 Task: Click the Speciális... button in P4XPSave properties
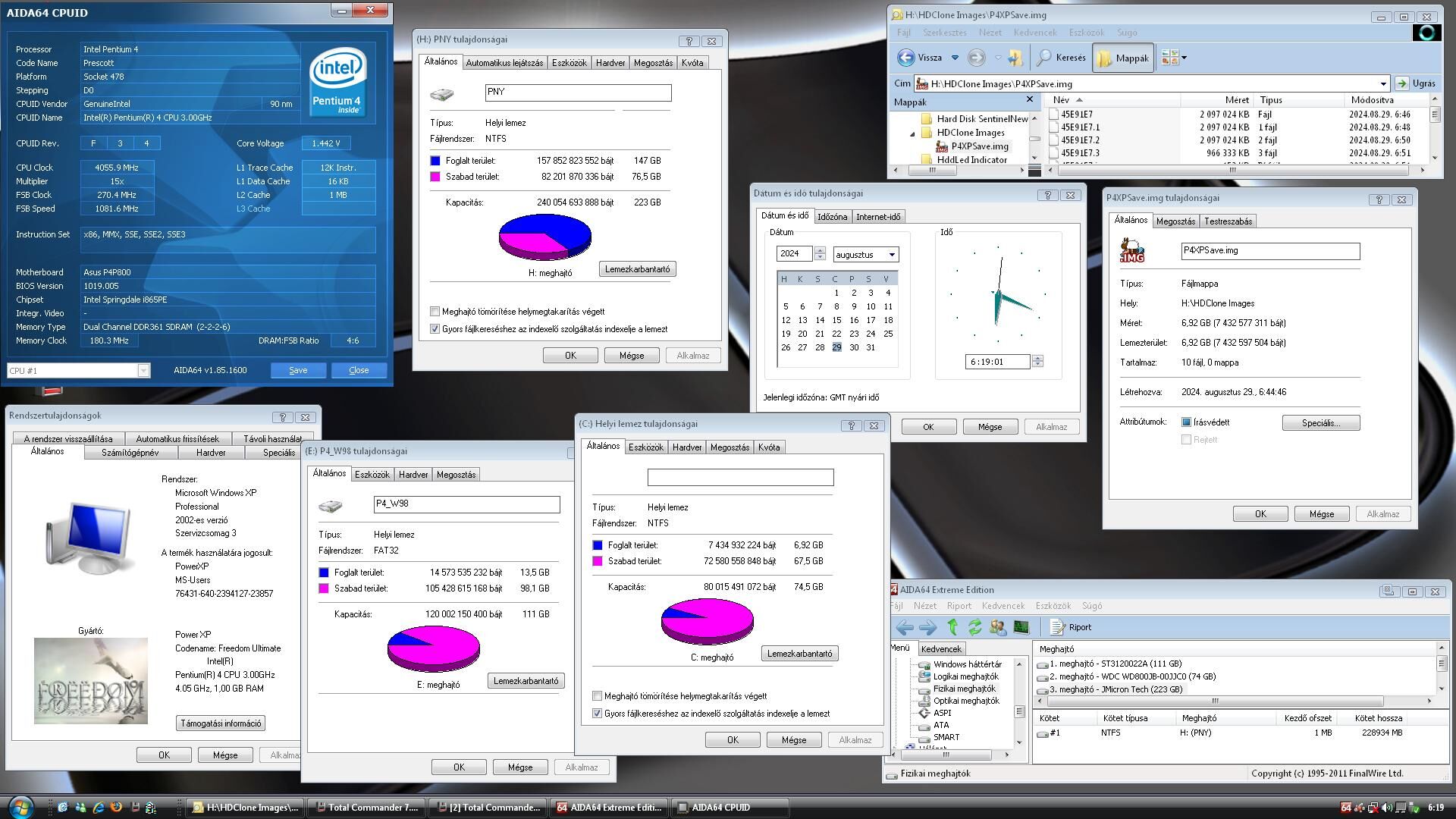(x=1320, y=423)
